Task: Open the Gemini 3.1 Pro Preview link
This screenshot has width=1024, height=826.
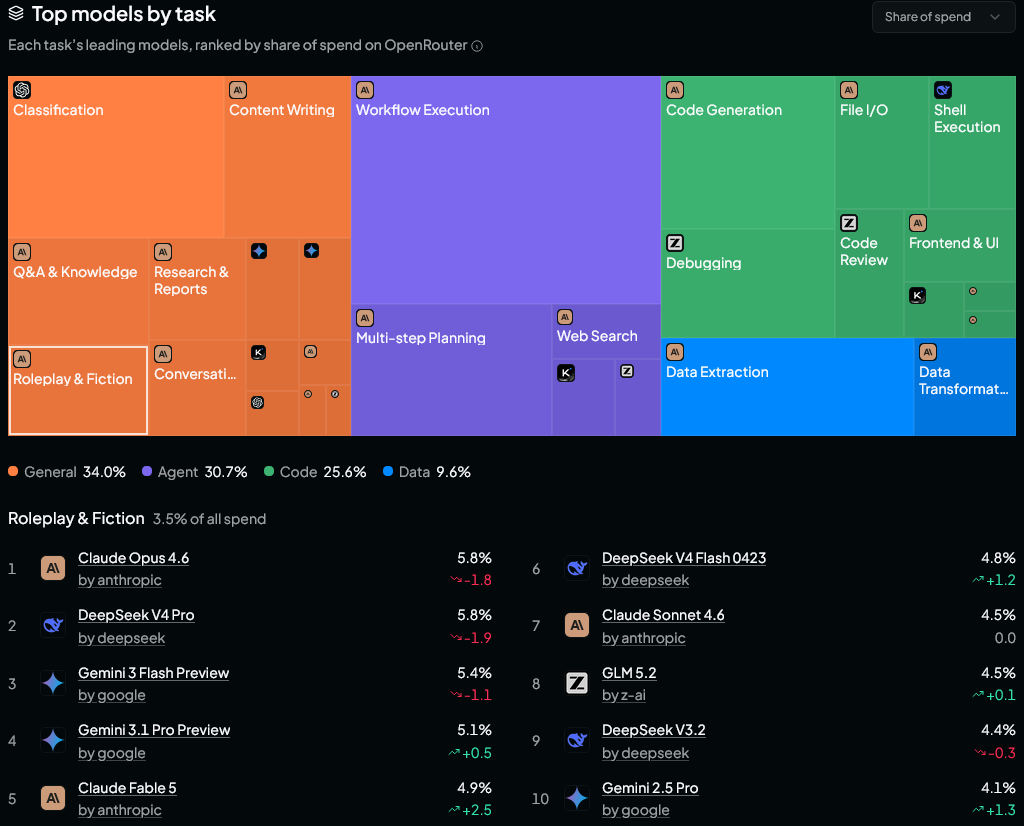Action: point(154,730)
